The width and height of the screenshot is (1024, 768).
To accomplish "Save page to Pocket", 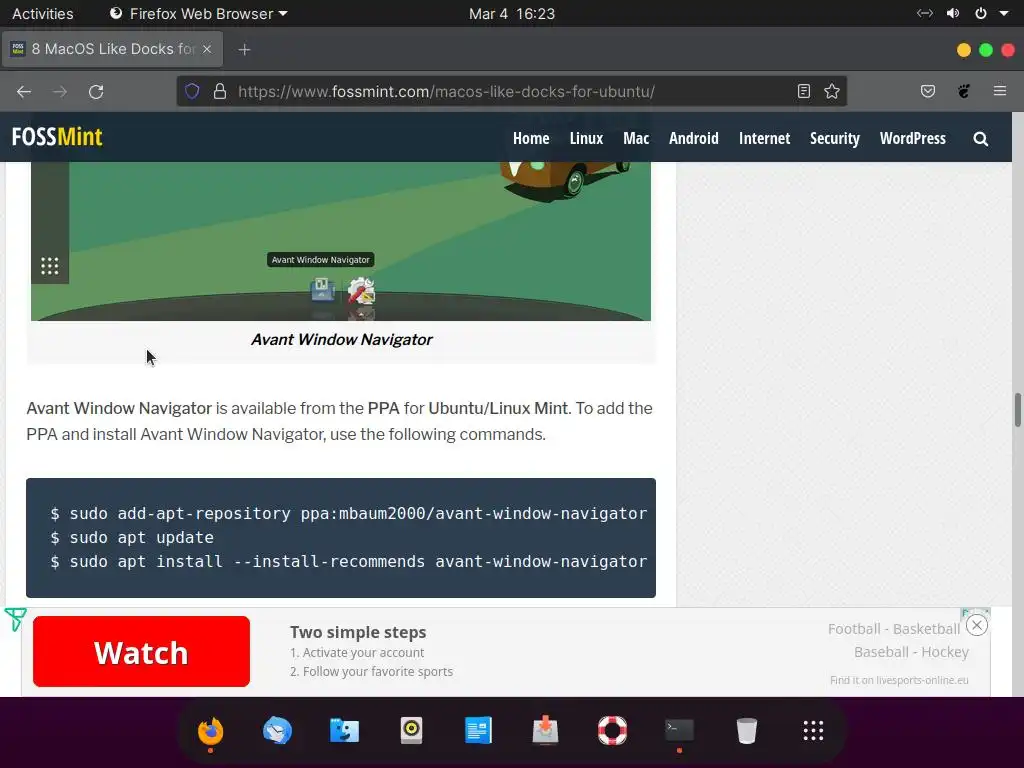I will click(x=928, y=91).
